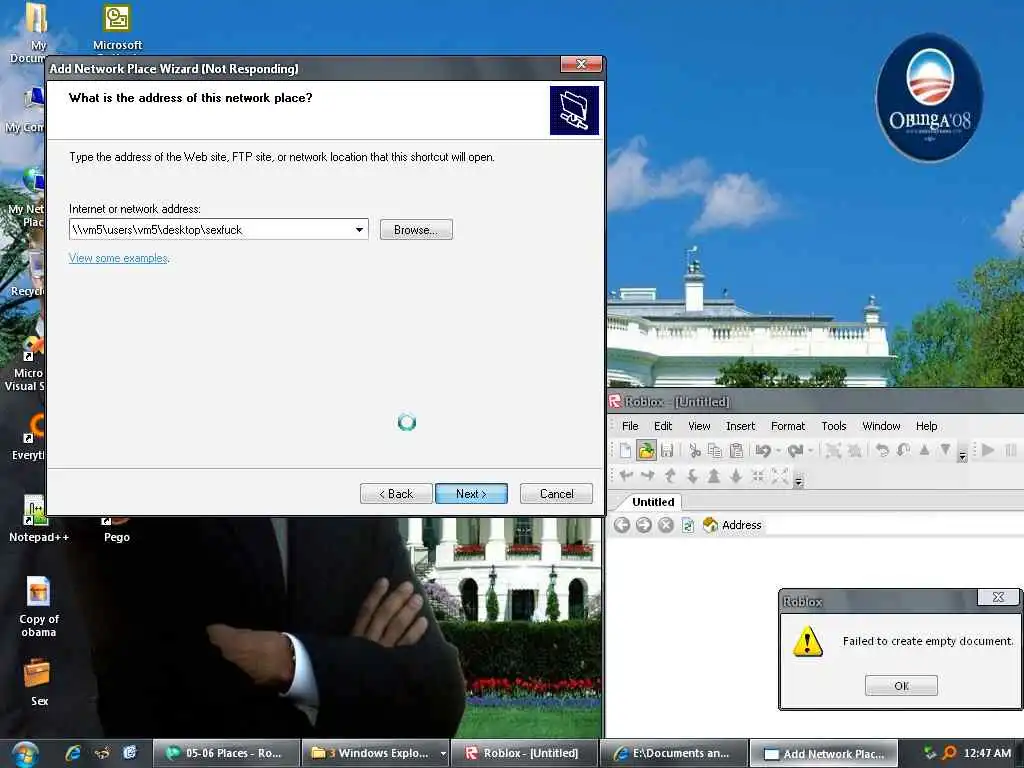
Task: Click camera zoom out arrow icon
Action: point(736,476)
